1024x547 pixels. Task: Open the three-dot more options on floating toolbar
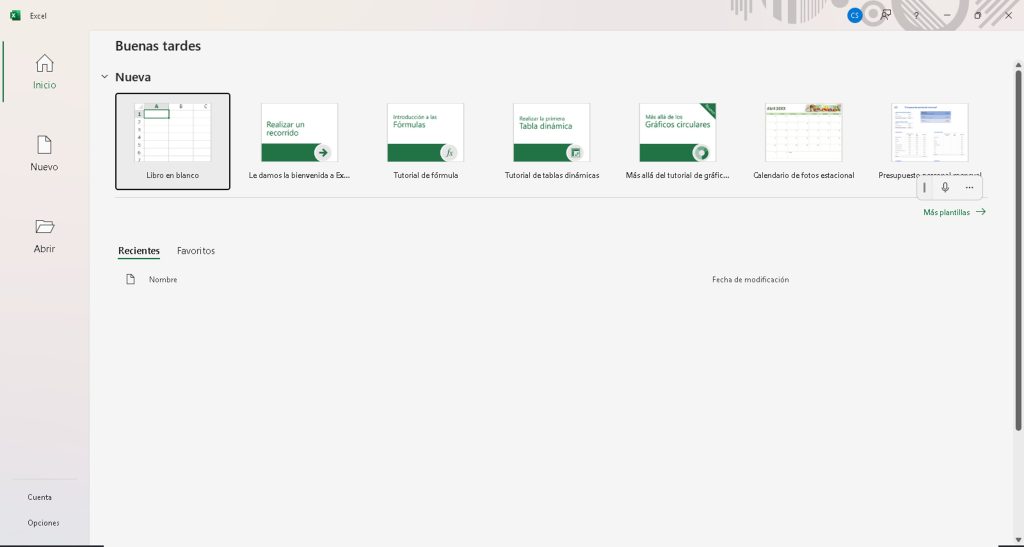tap(969, 187)
